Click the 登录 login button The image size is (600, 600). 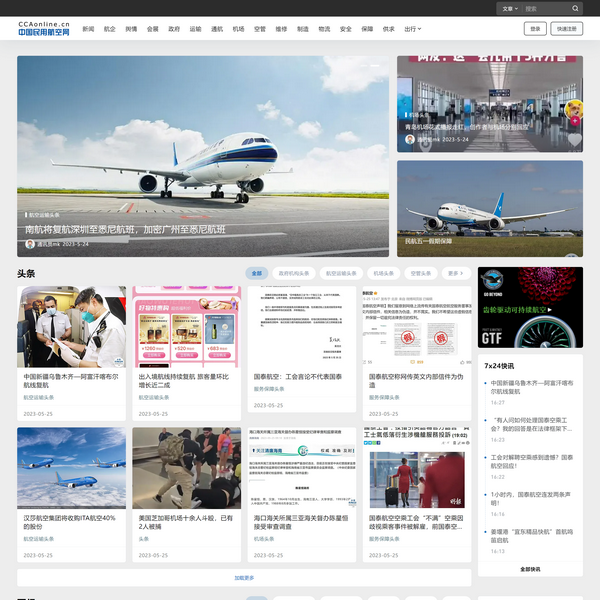pos(535,29)
